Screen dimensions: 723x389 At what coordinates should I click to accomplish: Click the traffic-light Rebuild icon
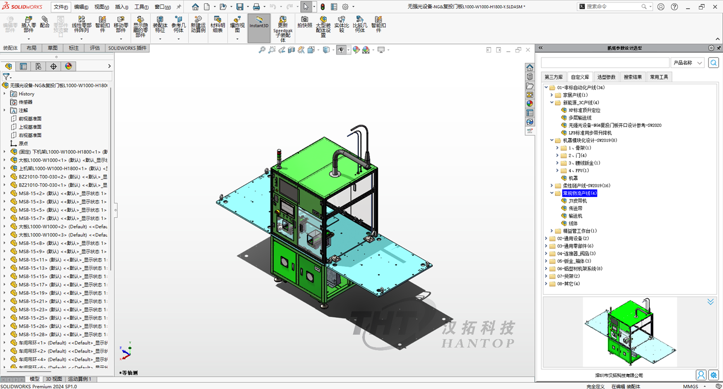click(x=322, y=6)
